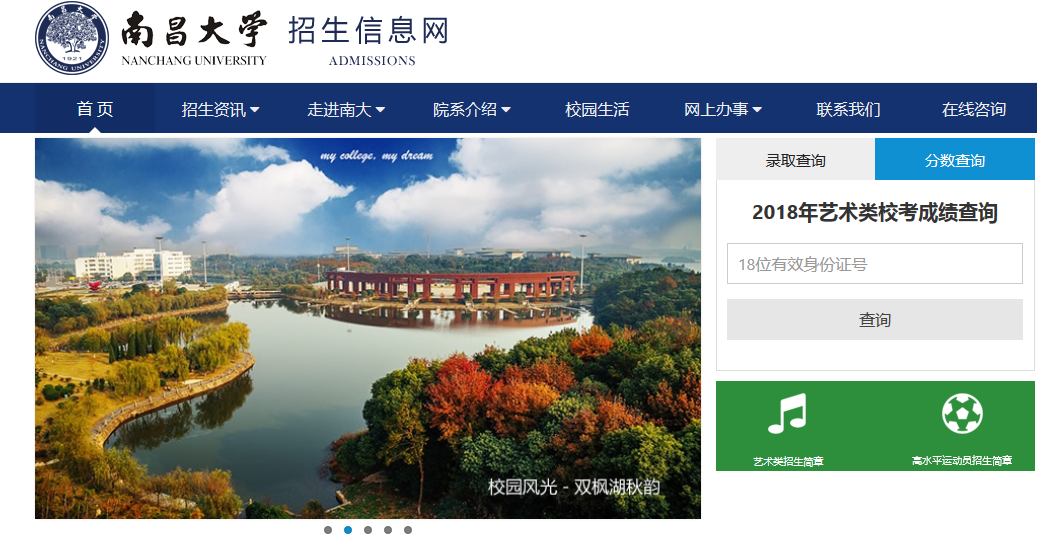Open the music note art admissions icon

coord(788,414)
